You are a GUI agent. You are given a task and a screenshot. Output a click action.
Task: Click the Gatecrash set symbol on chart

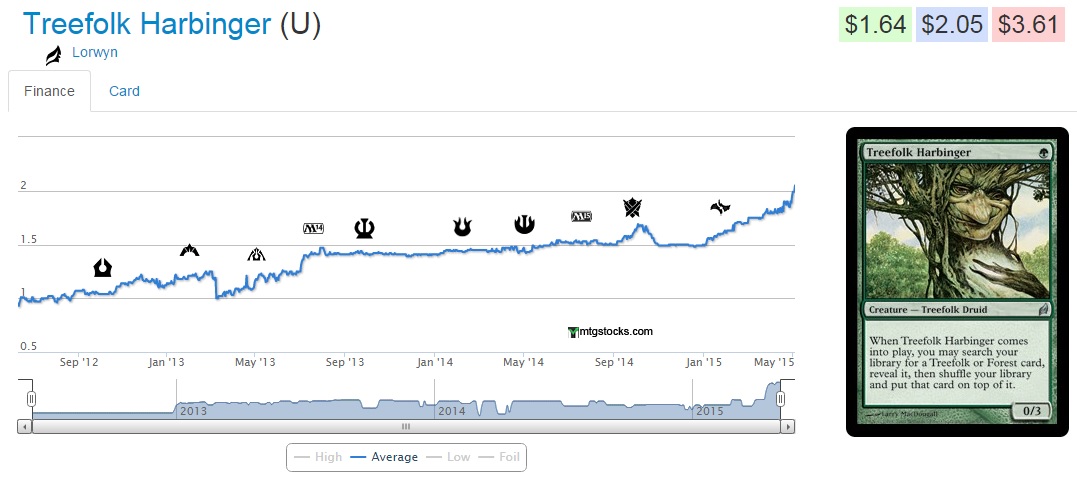(189, 250)
